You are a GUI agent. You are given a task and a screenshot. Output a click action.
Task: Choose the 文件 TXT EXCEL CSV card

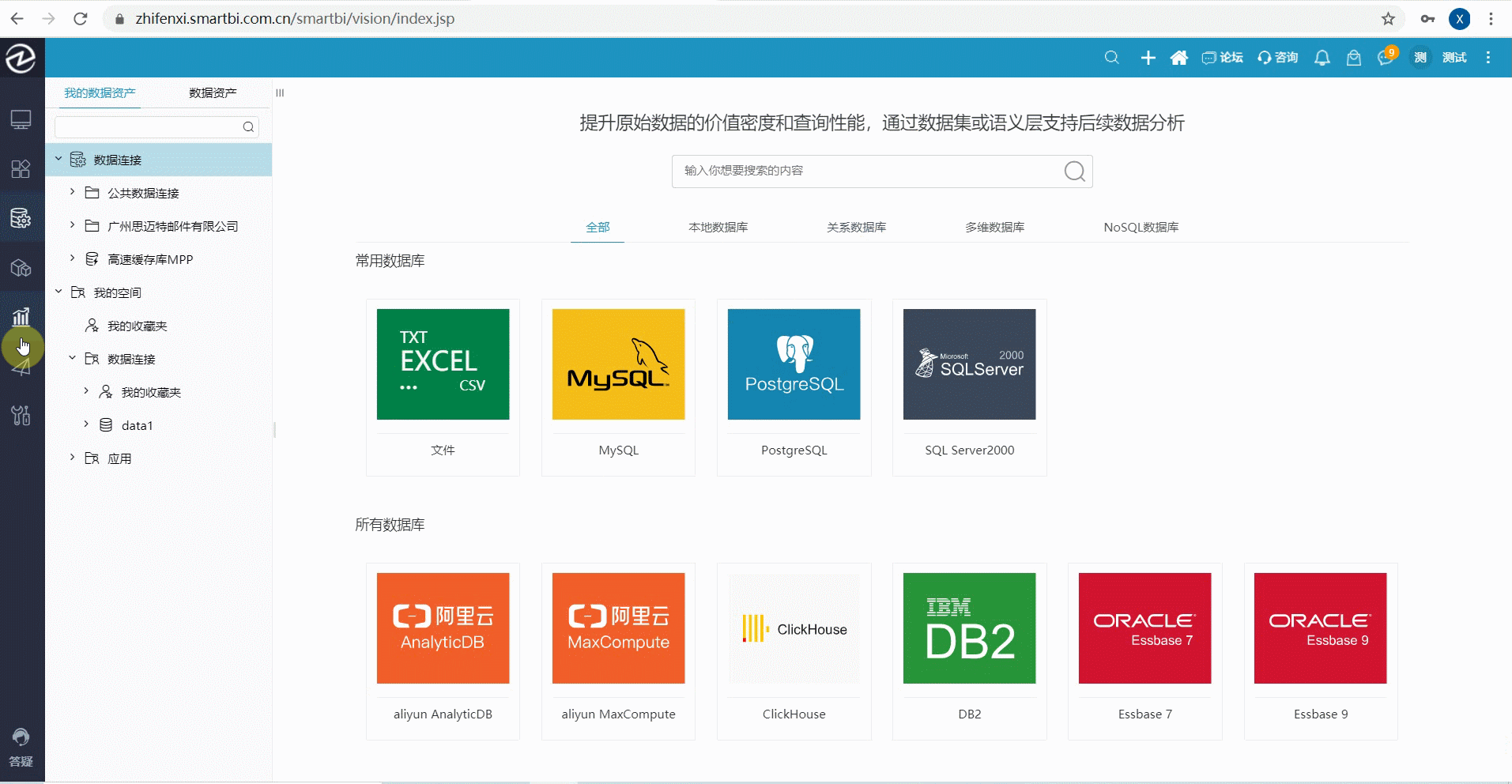pyautogui.click(x=443, y=387)
